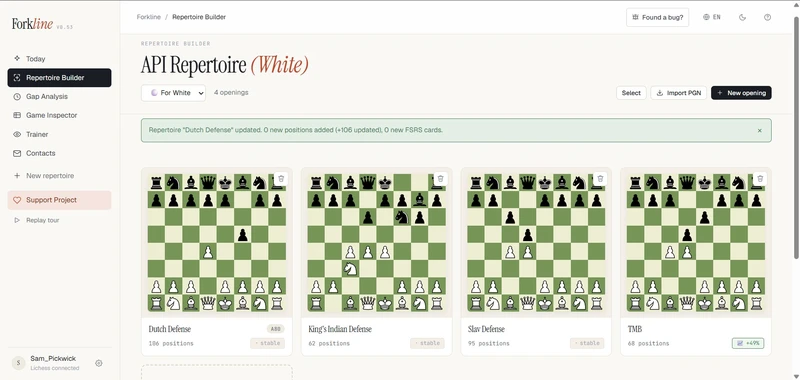
Task: Delete the King's Indian Defense card
Action: coord(440,179)
